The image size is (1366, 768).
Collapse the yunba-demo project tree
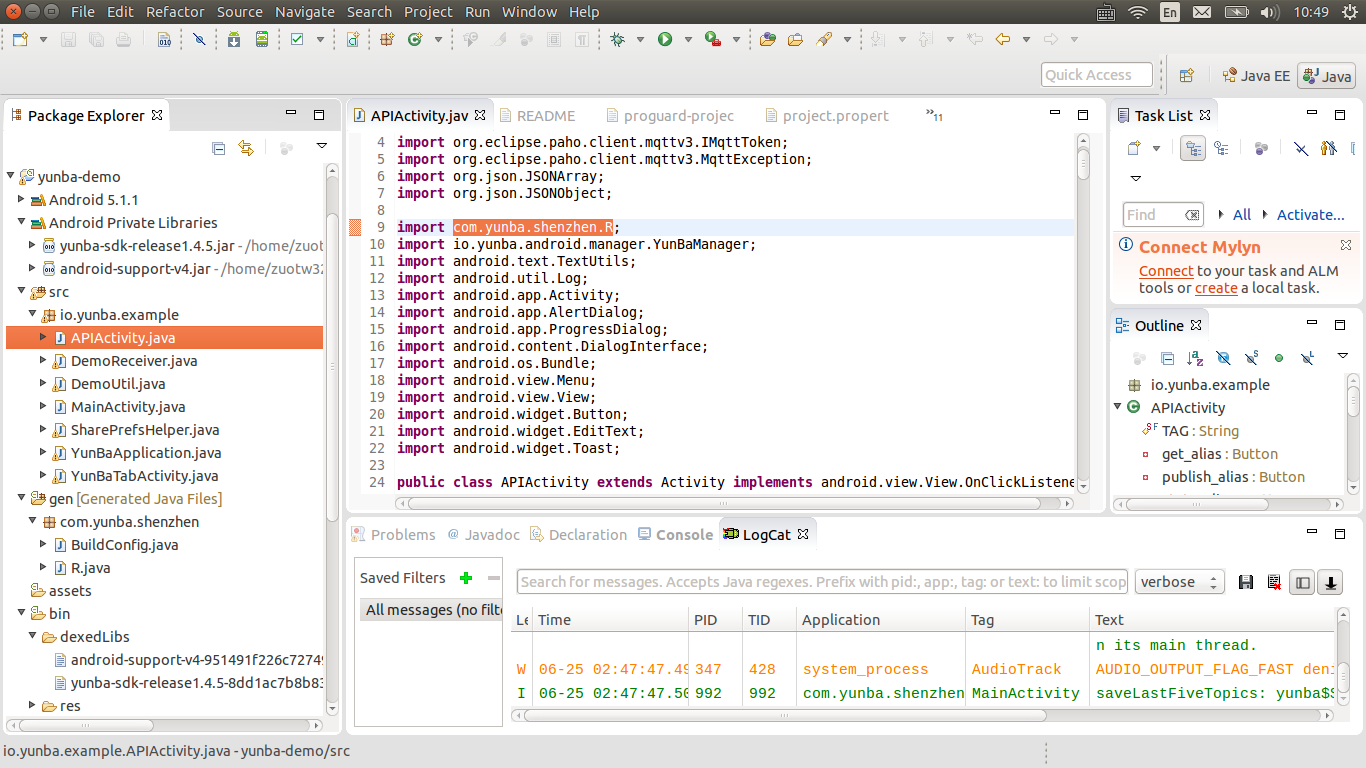pyautogui.click(x=11, y=177)
